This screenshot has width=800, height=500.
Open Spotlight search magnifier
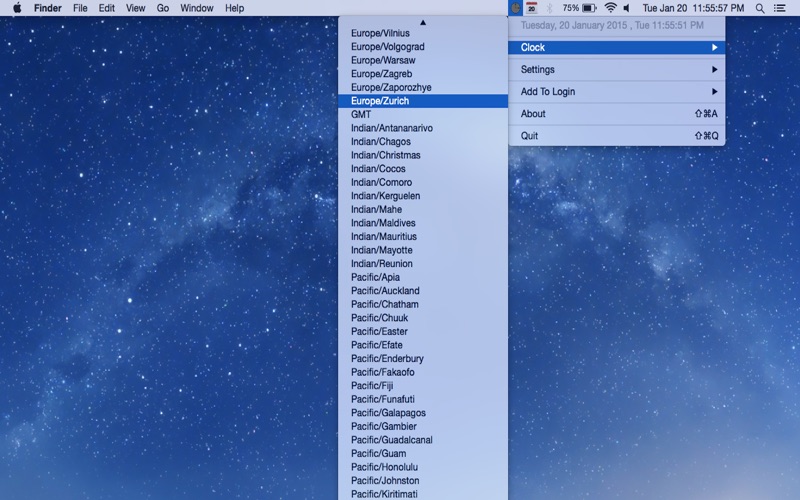click(x=760, y=8)
